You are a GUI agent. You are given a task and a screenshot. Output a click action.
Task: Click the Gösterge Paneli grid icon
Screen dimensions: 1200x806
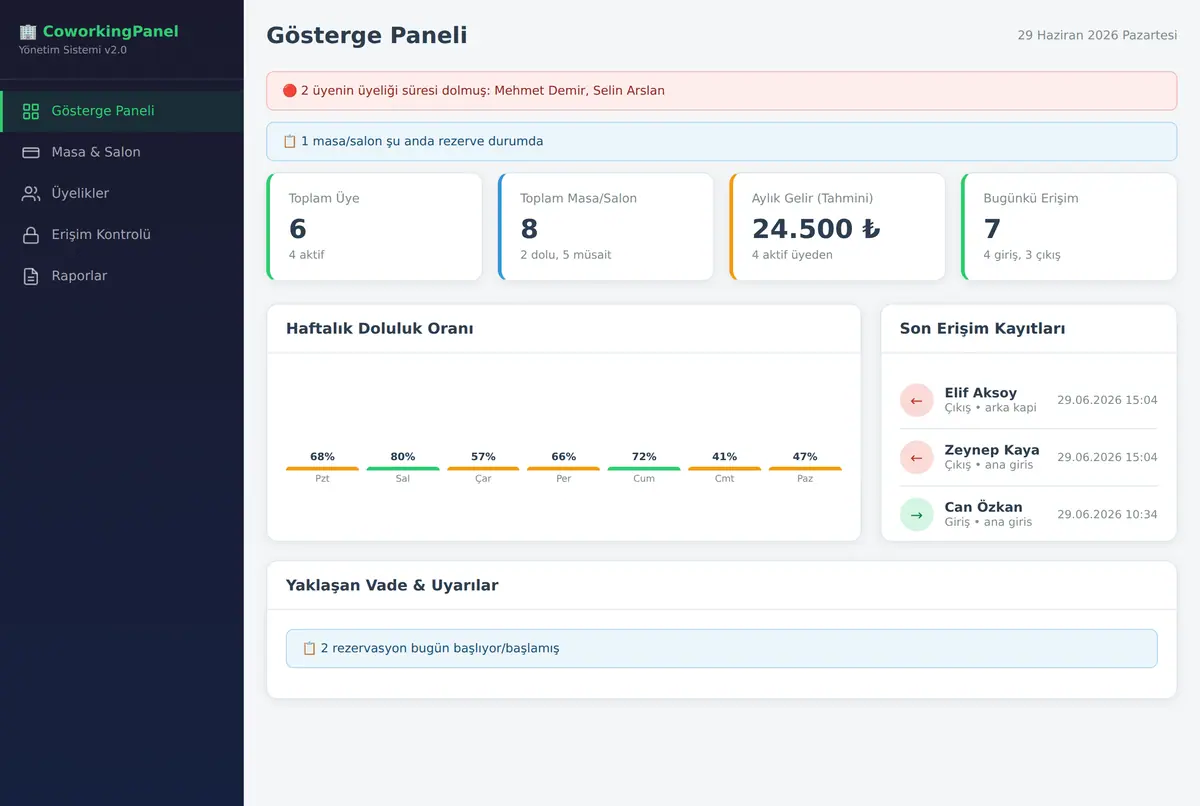(31, 111)
